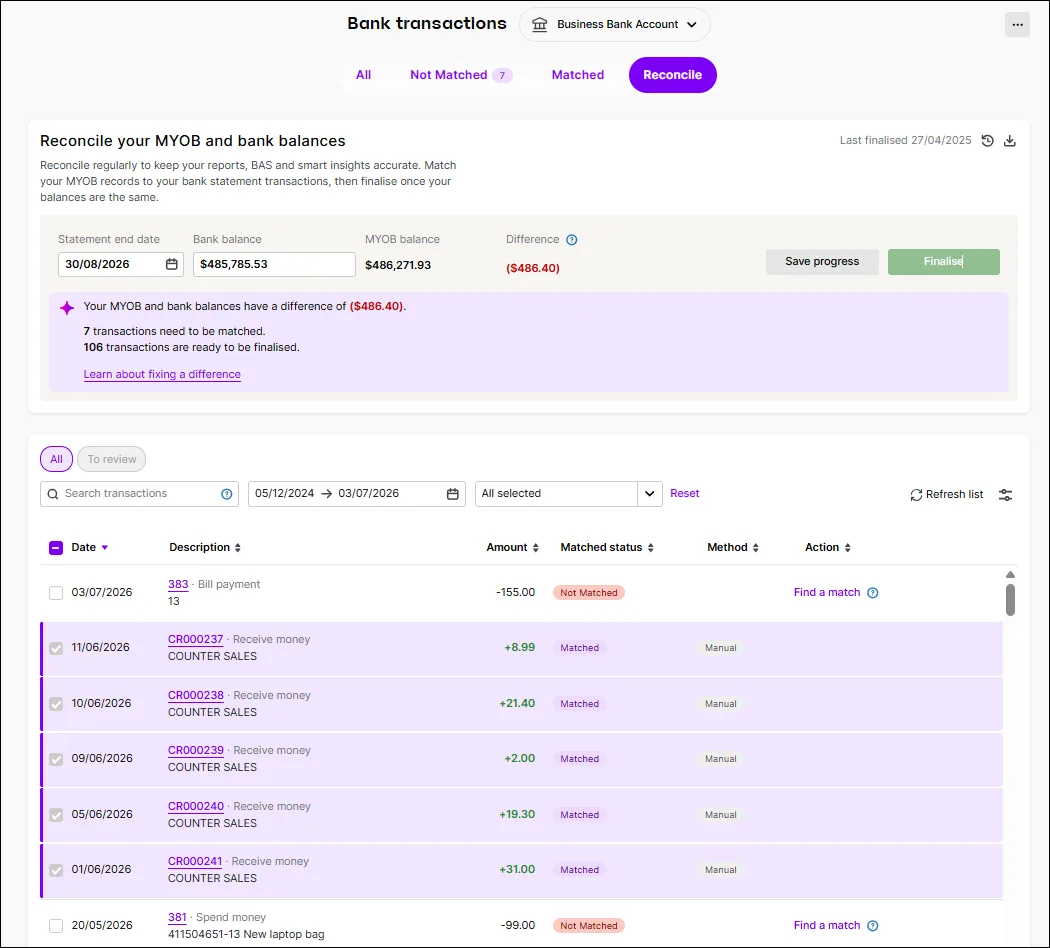The width and height of the screenshot is (1050, 948).
Task: Click the Refresh list label
Action: point(954,495)
